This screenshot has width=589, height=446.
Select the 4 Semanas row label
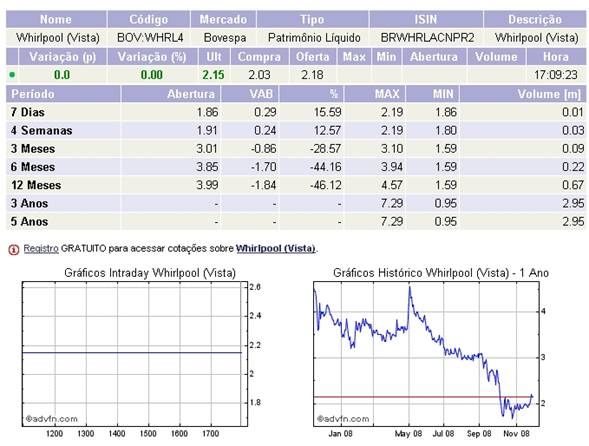pos(41,130)
